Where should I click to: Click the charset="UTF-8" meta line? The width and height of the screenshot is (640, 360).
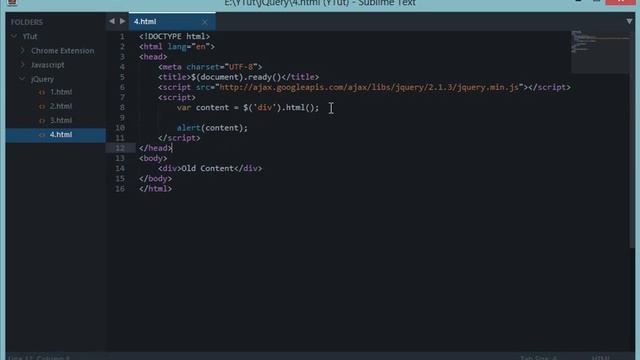(210, 67)
